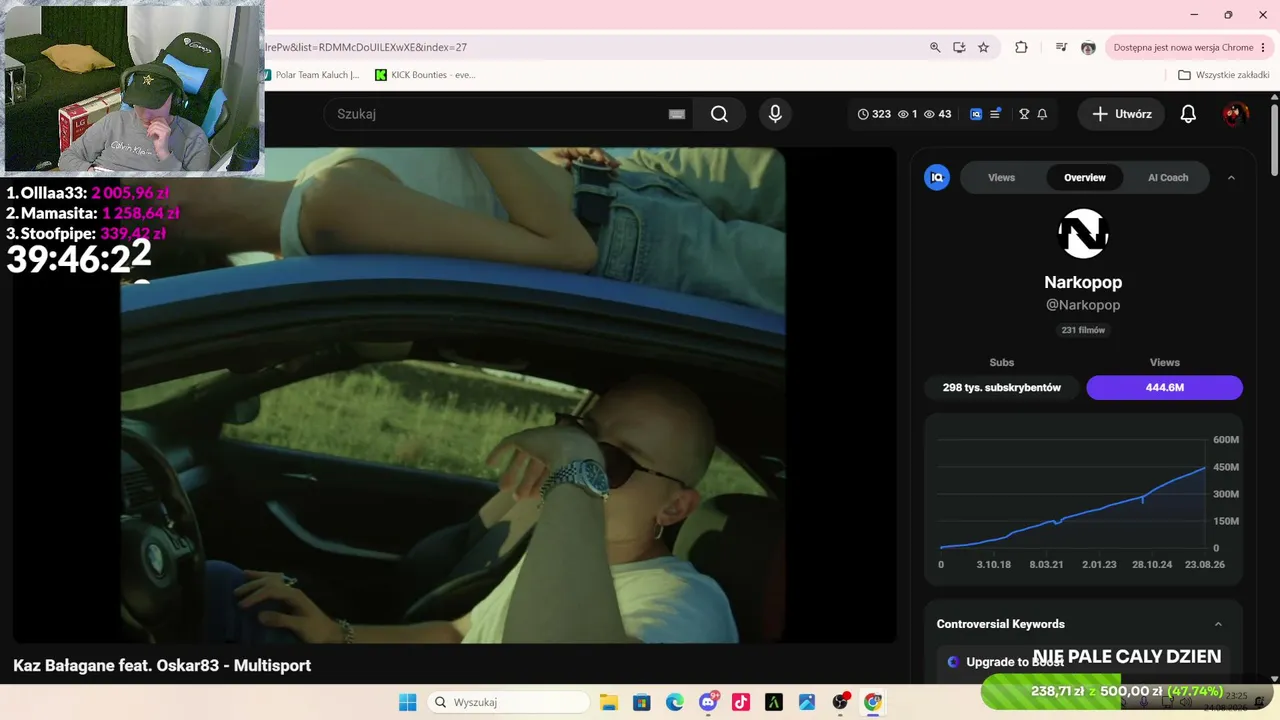Click the 231 filmów video count badge
Screen dimensions: 1280x720
click(1083, 330)
